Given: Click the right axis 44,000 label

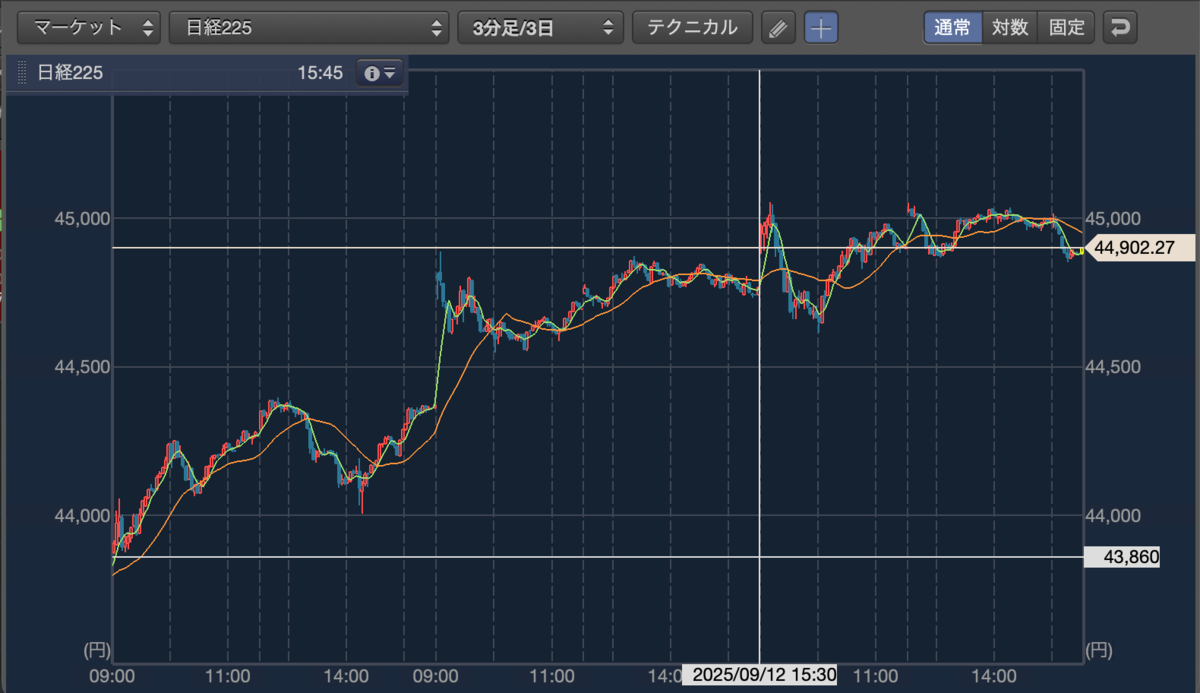Looking at the screenshot, I should (x=1114, y=516).
